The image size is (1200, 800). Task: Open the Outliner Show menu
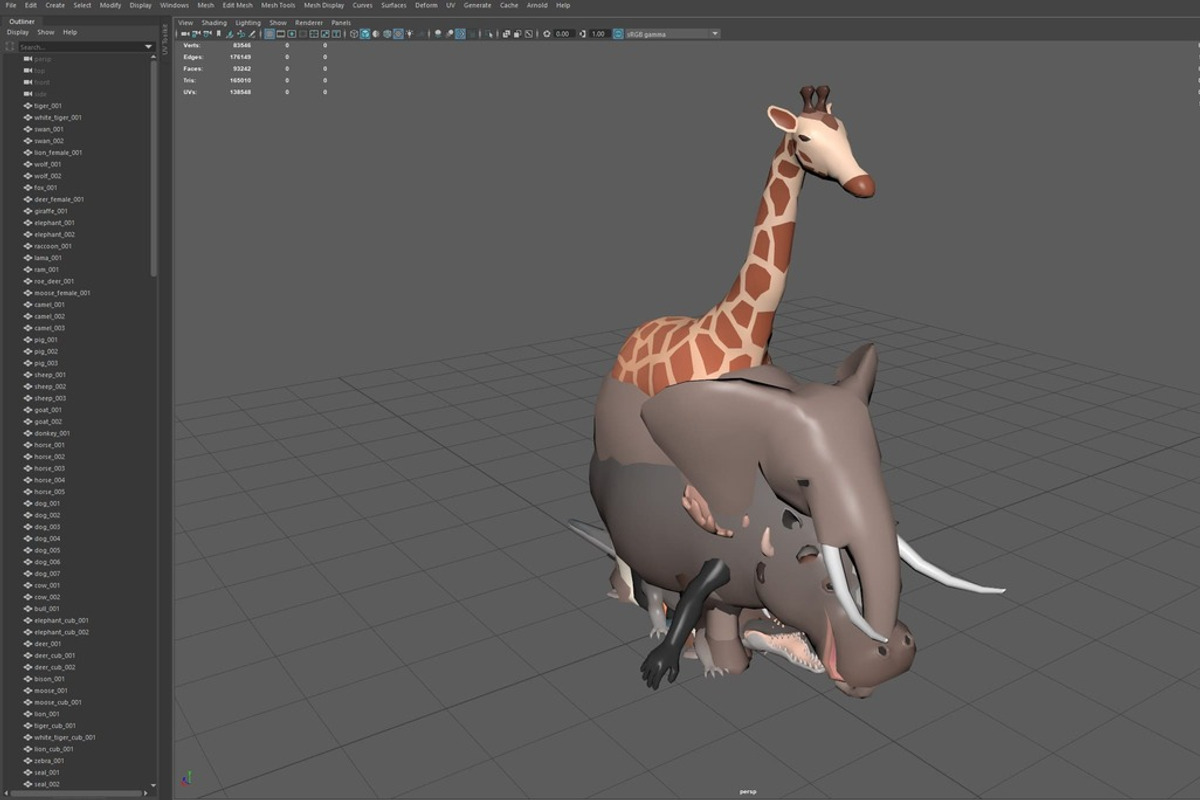(x=46, y=32)
